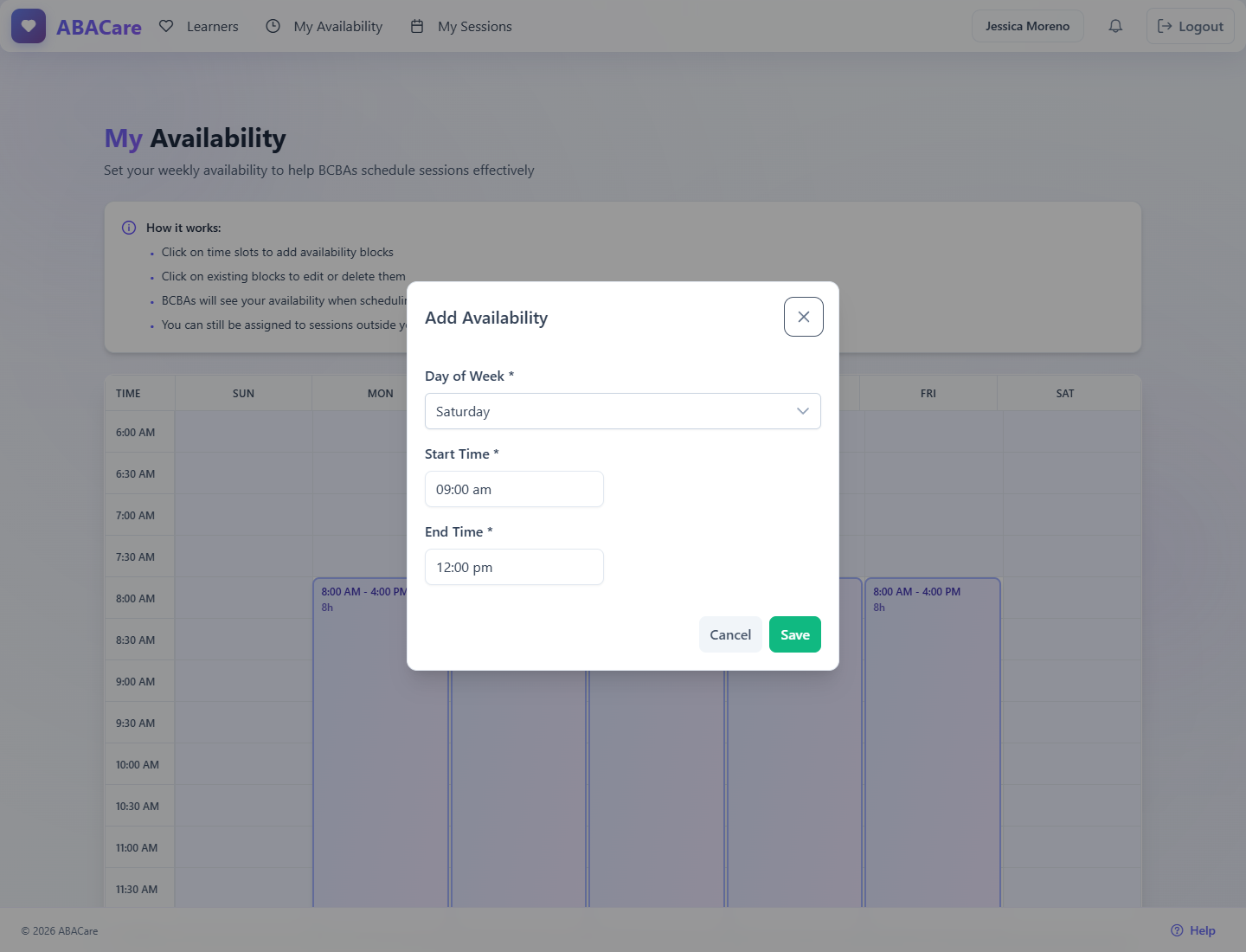Open My Availability nav item
This screenshot has width=1246, height=952.
point(324,26)
